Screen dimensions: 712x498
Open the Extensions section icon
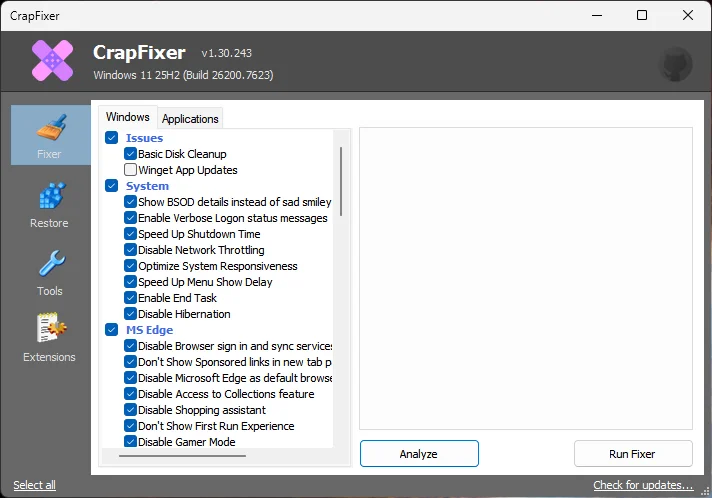point(50,330)
